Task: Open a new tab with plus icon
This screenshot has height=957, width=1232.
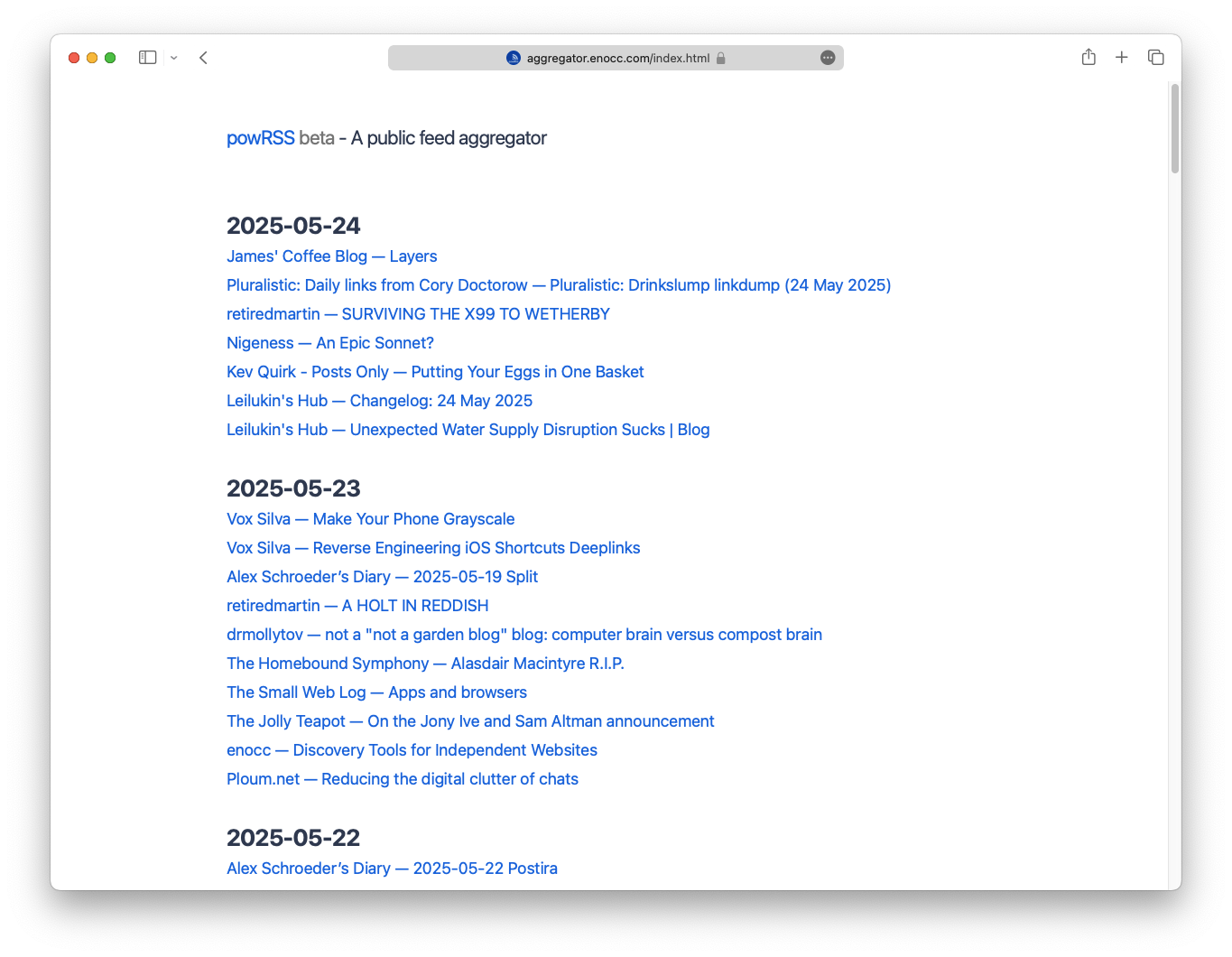Action: point(1121,58)
